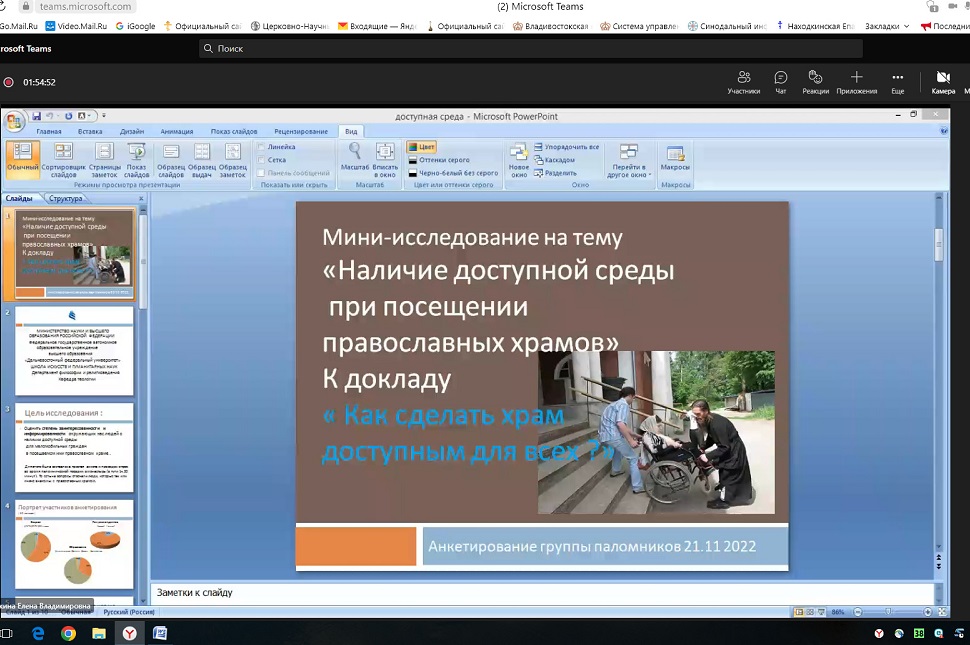970x645 pixels.
Task: Select the Цель исследования slide thumbnail
Action: 74,442
